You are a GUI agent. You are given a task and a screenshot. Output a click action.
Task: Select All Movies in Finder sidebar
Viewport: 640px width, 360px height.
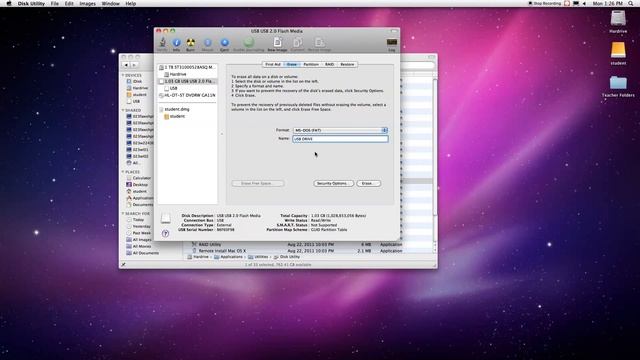[x=138, y=246]
